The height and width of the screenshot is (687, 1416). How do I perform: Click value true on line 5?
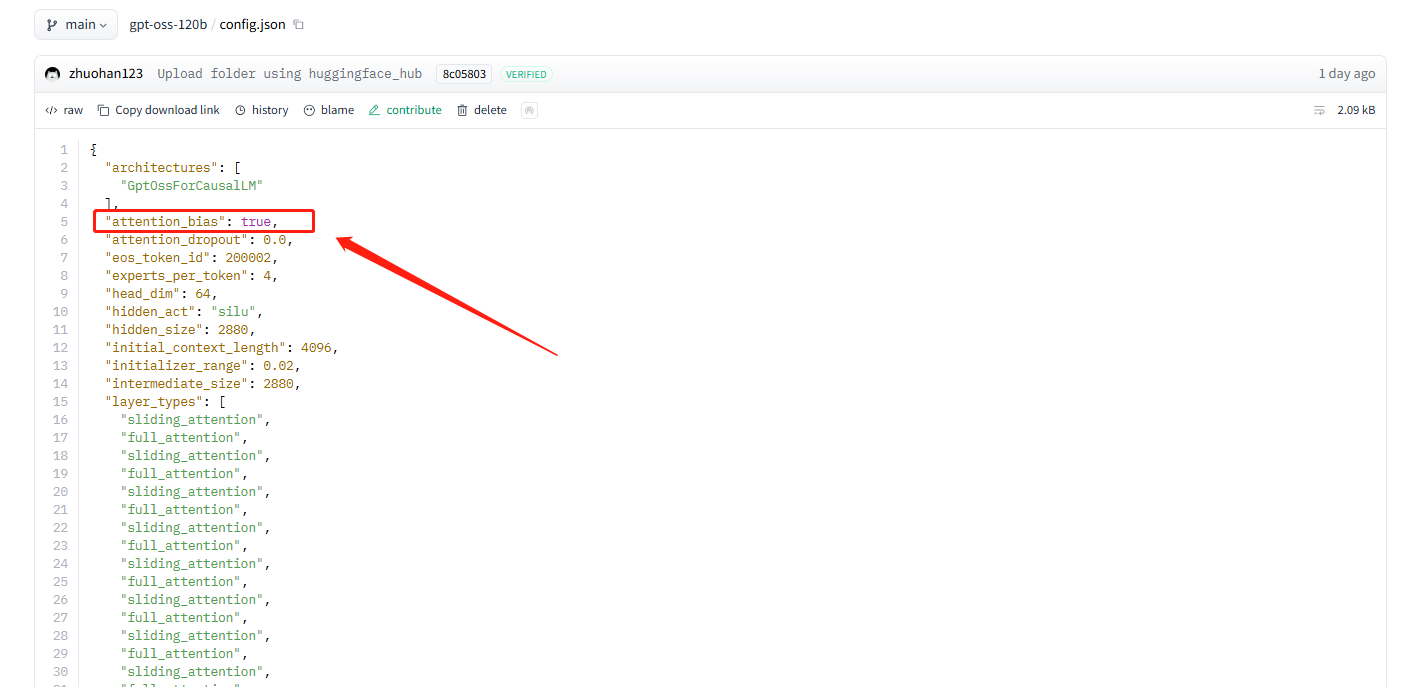(255, 222)
